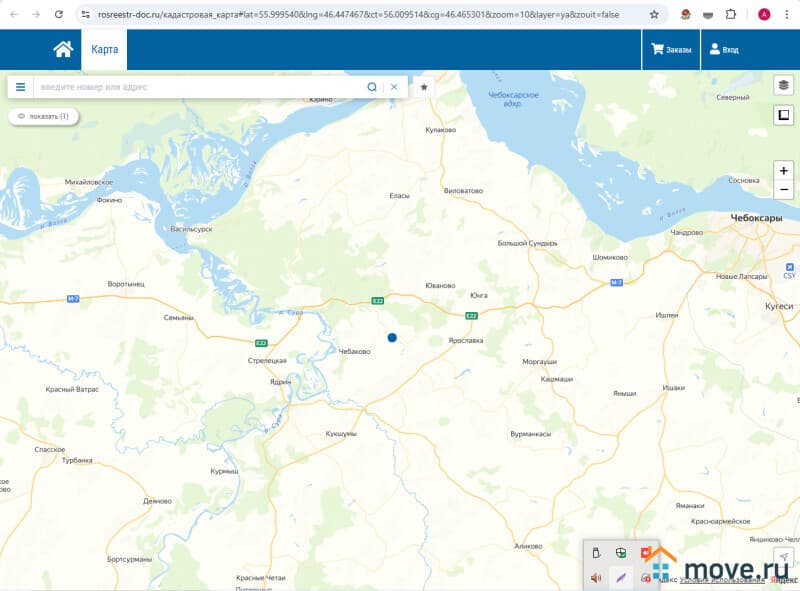Screen dimensions: 800x591
Task: Click the star favorites button
Action: [424, 87]
